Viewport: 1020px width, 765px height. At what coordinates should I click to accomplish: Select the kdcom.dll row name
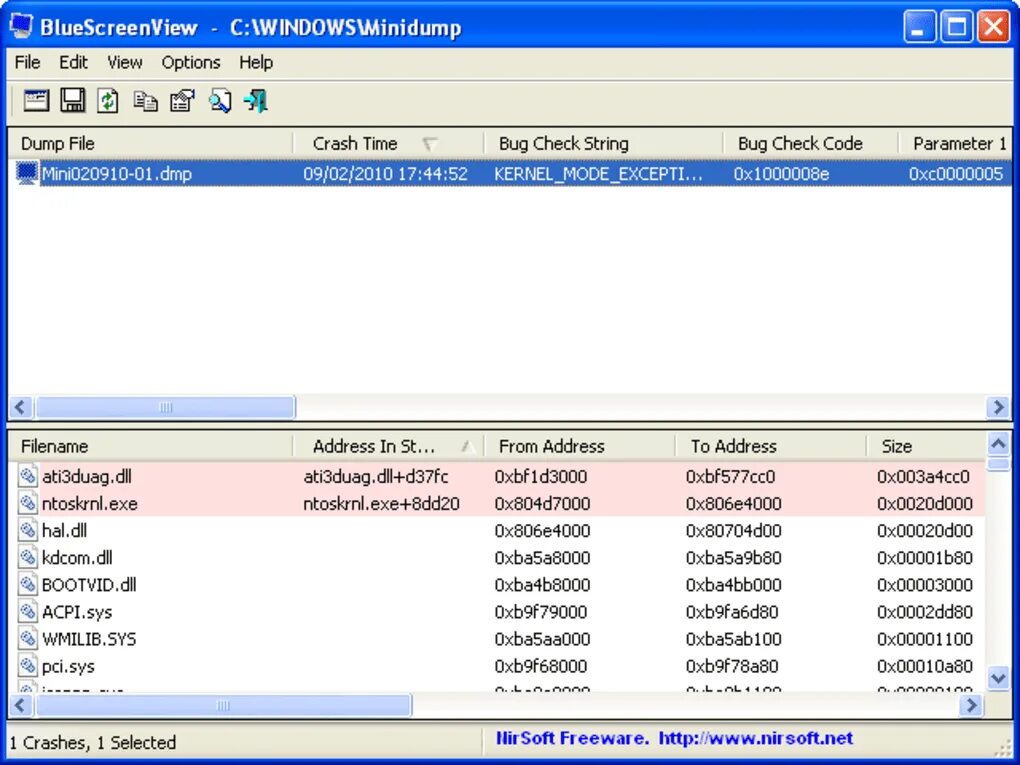[77, 558]
